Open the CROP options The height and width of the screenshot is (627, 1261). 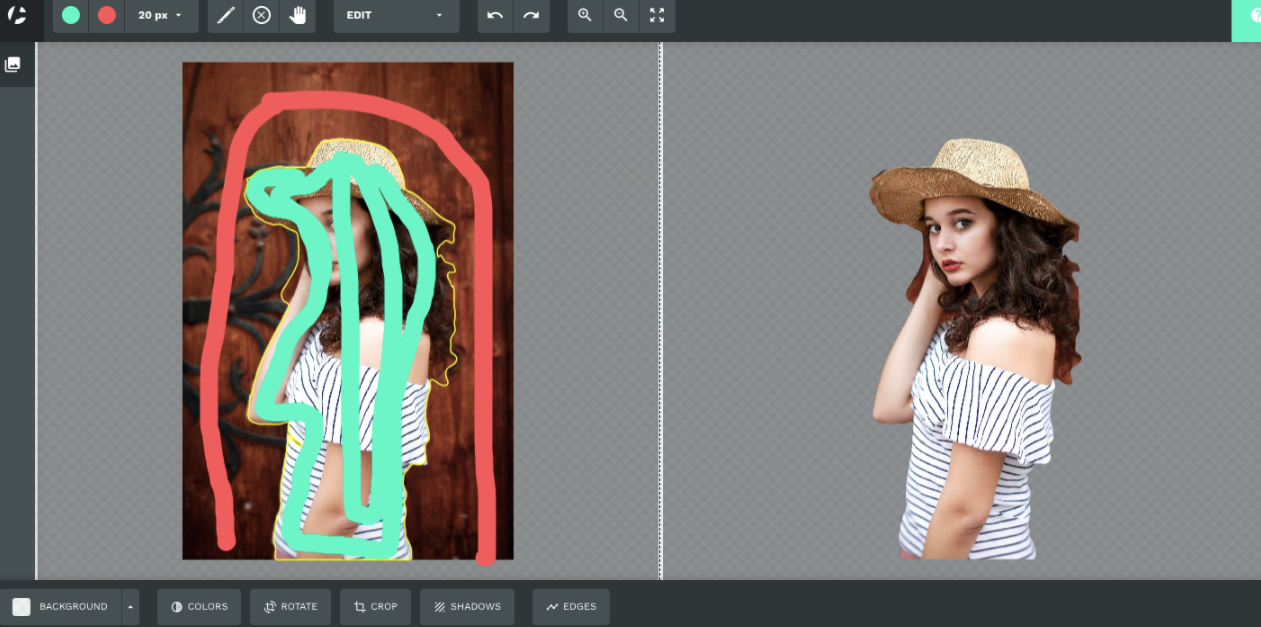pyautogui.click(x=376, y=607)
